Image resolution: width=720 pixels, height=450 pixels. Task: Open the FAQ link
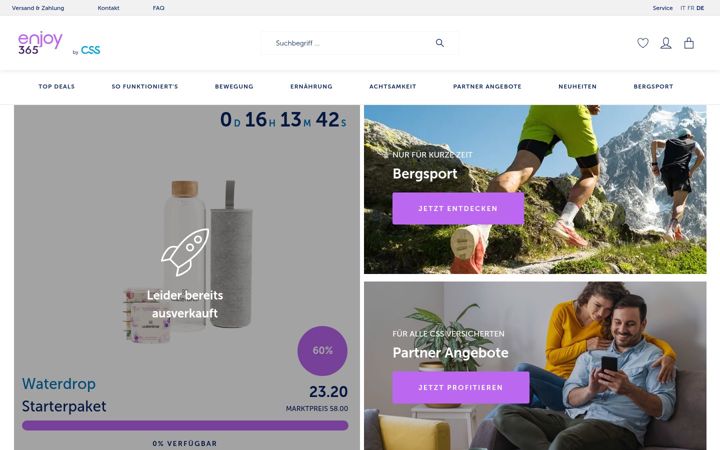158,8
